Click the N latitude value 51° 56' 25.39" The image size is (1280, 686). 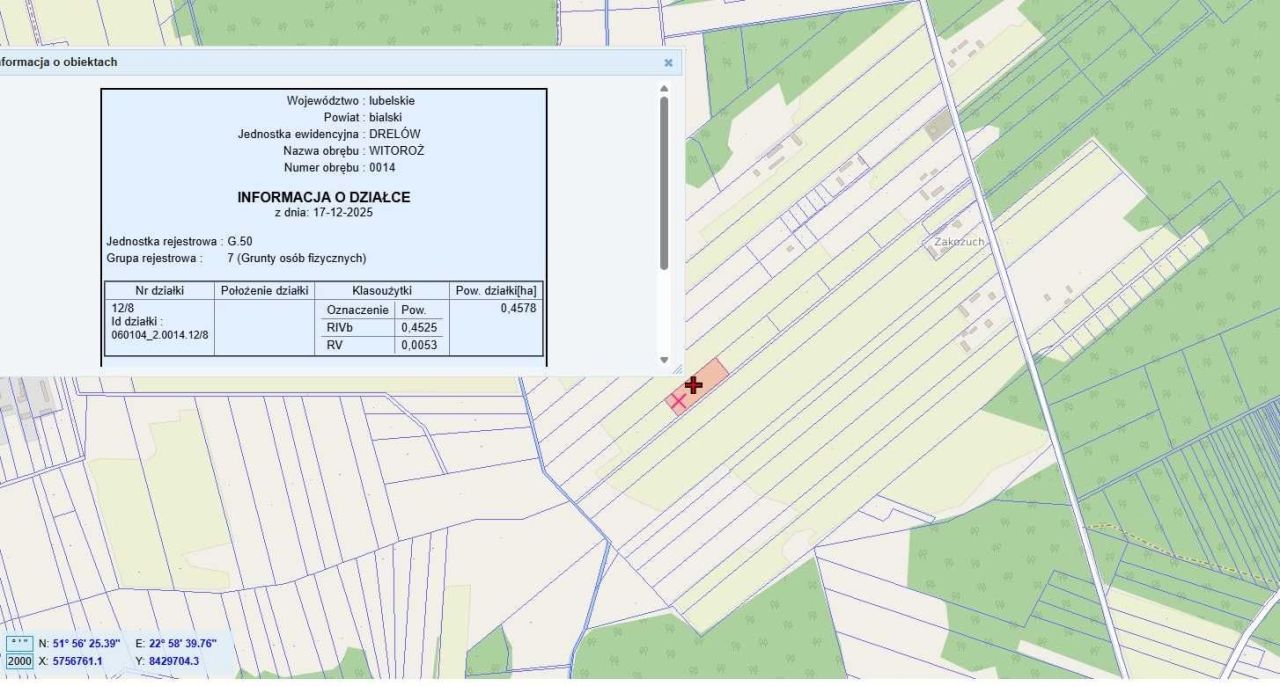[86, 643]
